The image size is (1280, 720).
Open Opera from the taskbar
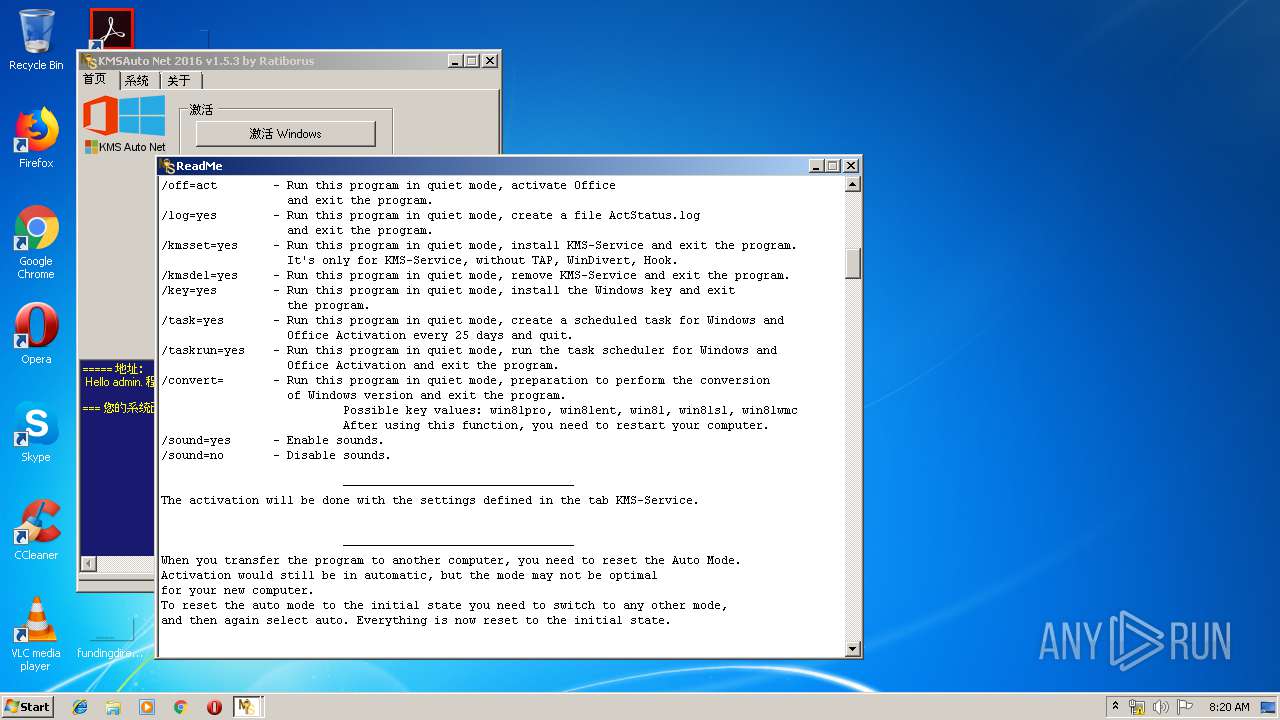[214, 707]
